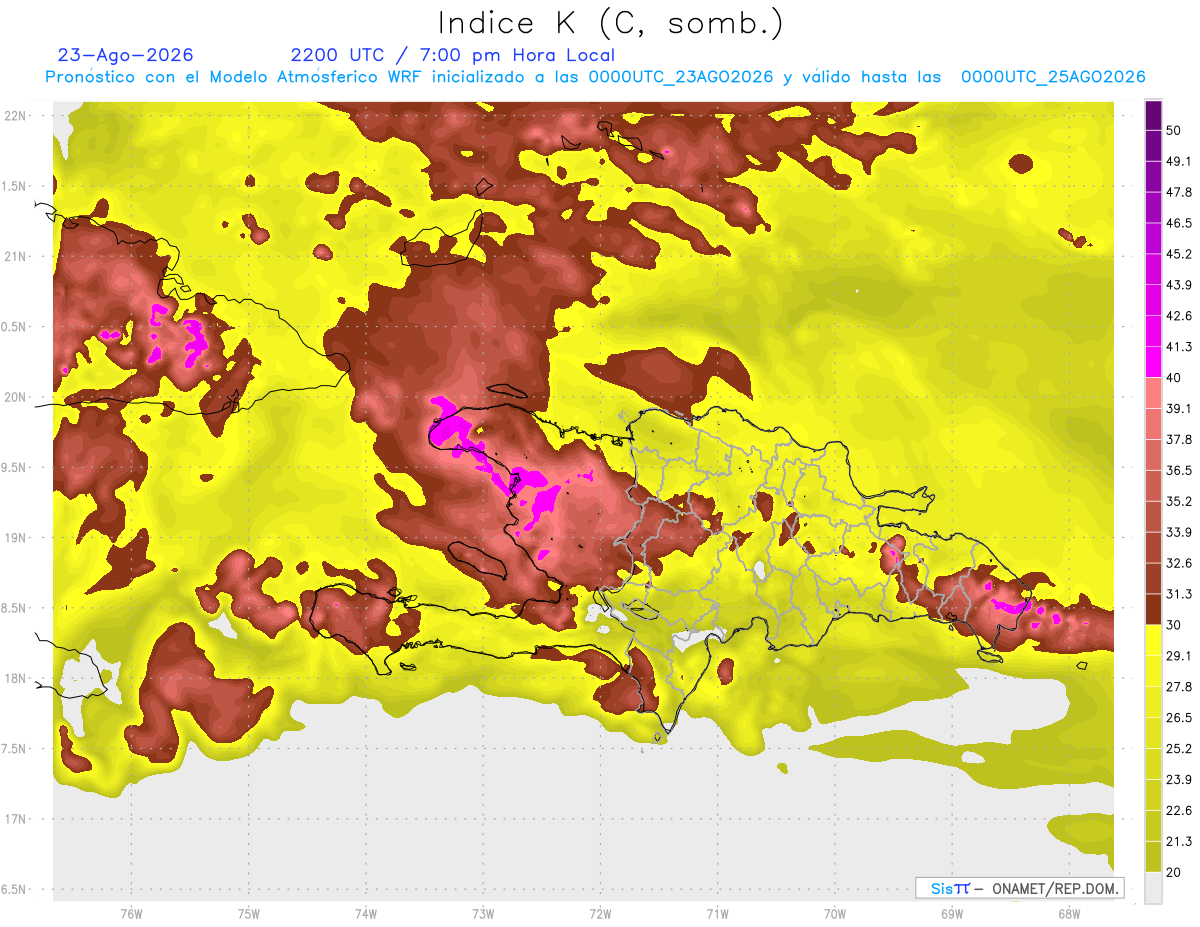The image size is (1200, 927).
Task: Pick the dark brown swatch between 30 and 31.3
Action: [x=1153, y=609]
